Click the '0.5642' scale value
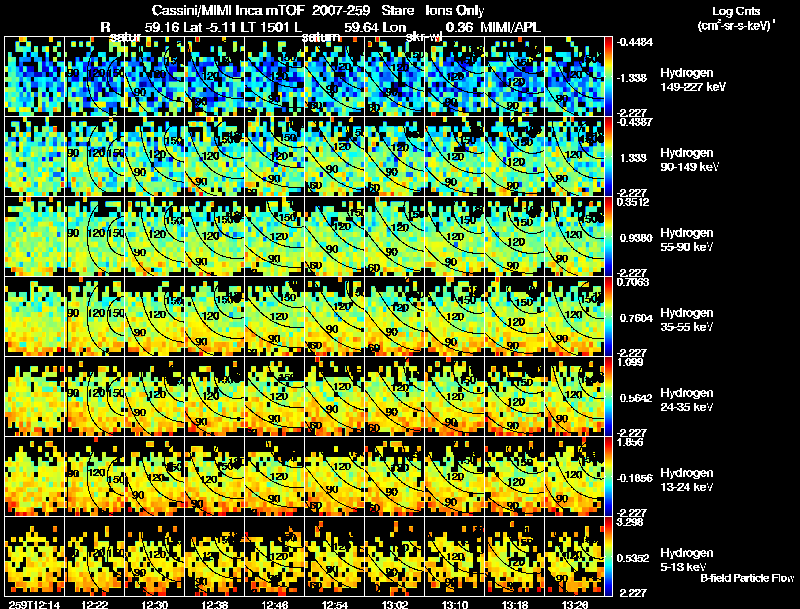Viewport: 800px width, 609px height. click(x=636, y=398)
